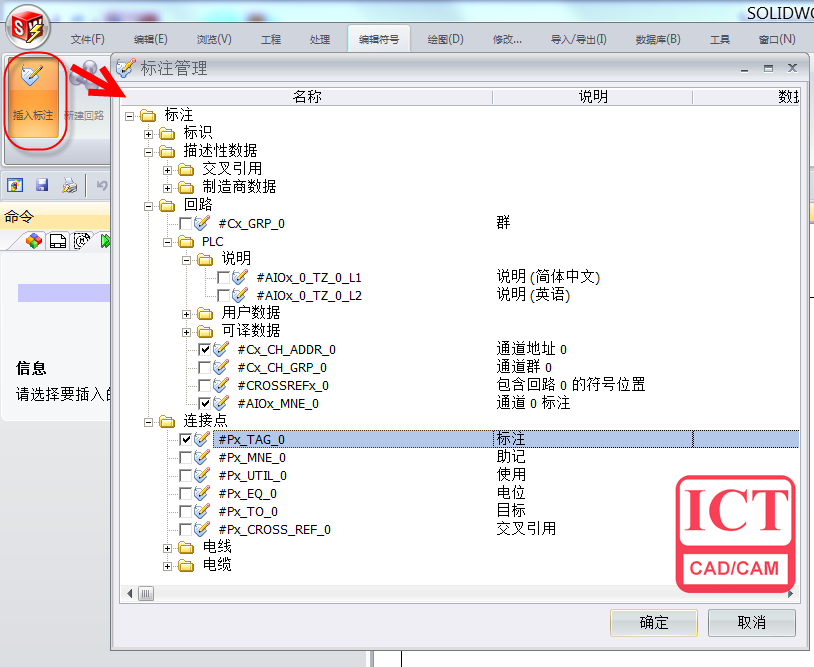Open the 文件(F) menu
Viewport: 814px width, 667px height.
tap(87, 40)
